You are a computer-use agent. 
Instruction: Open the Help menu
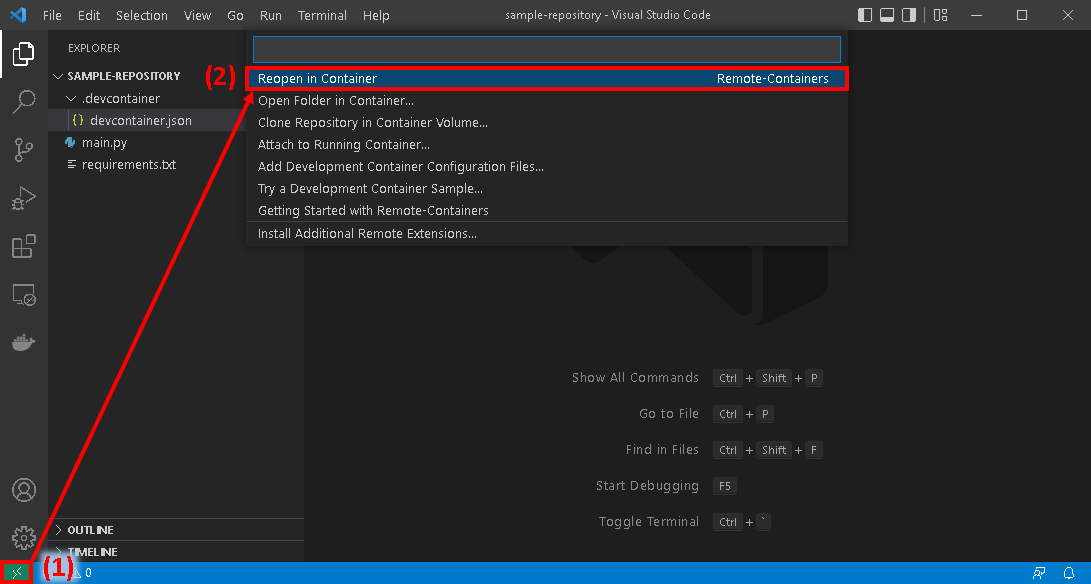click(376, 15)
